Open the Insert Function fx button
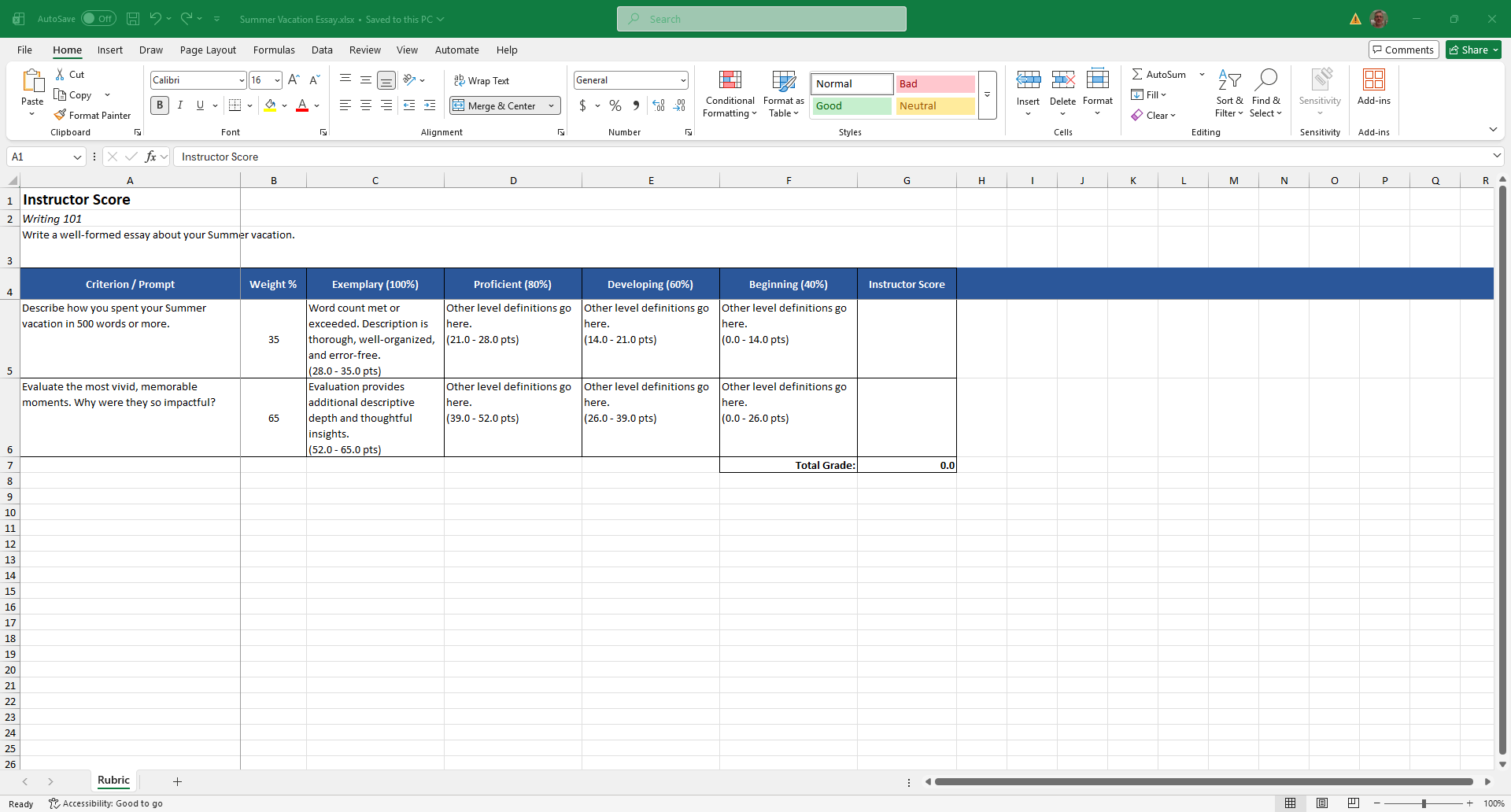The width and height of the screenshot is (1511, 812). (x=150, y=157)
